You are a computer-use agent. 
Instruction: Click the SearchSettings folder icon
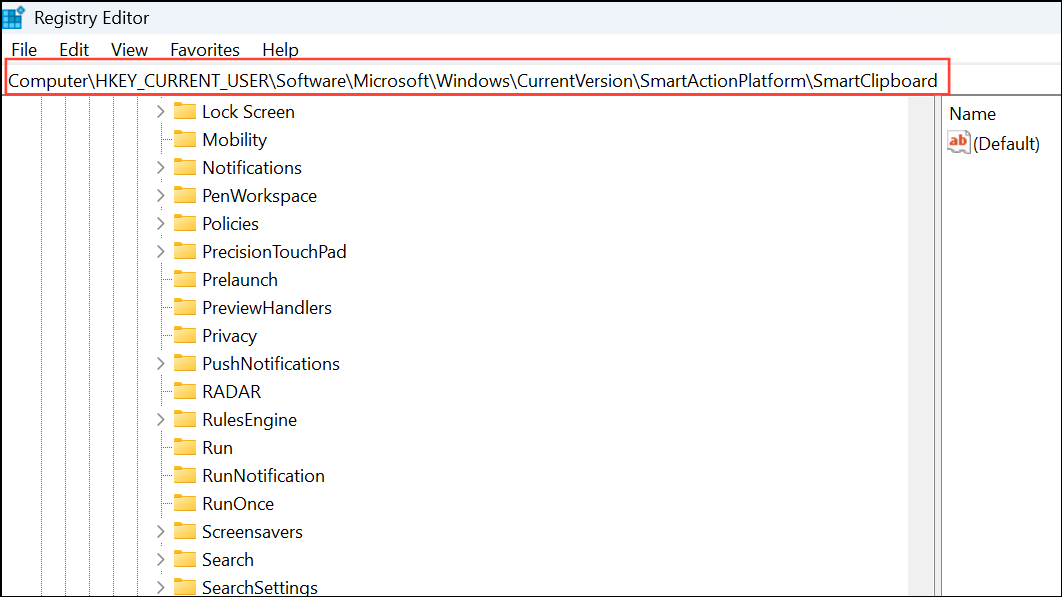[x=185, y=587]
